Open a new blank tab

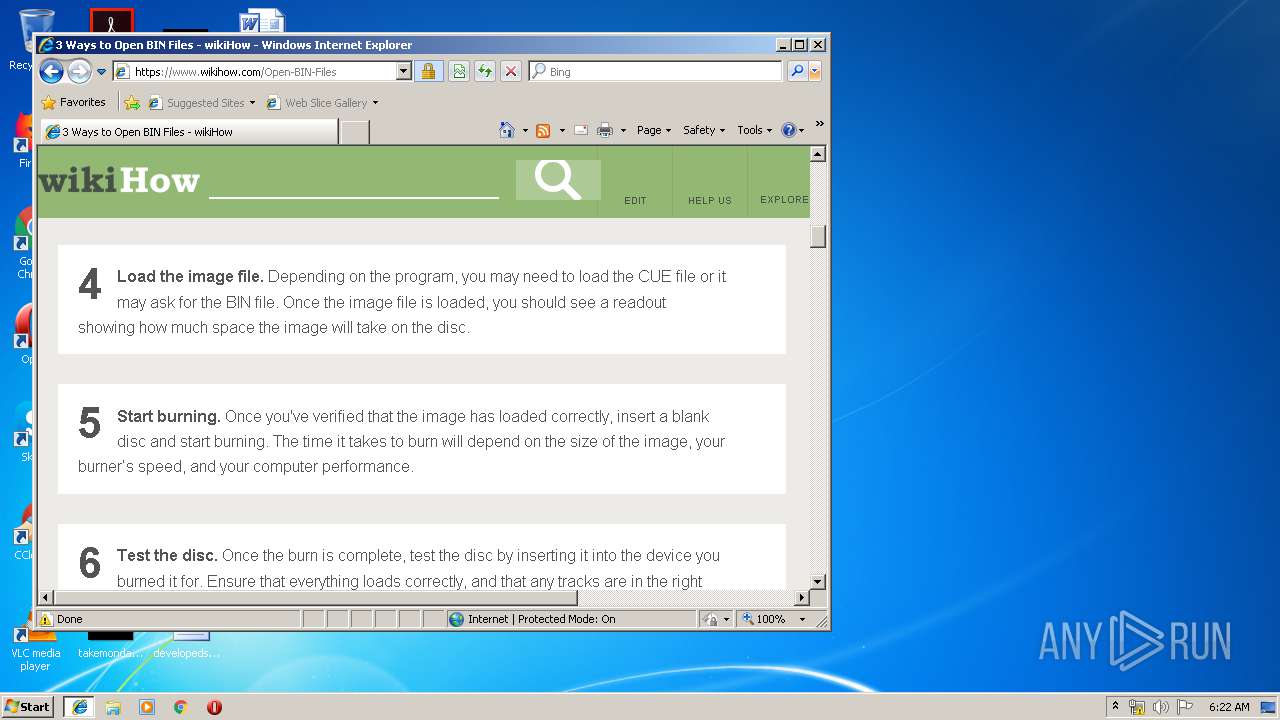(x=354, y=131)
